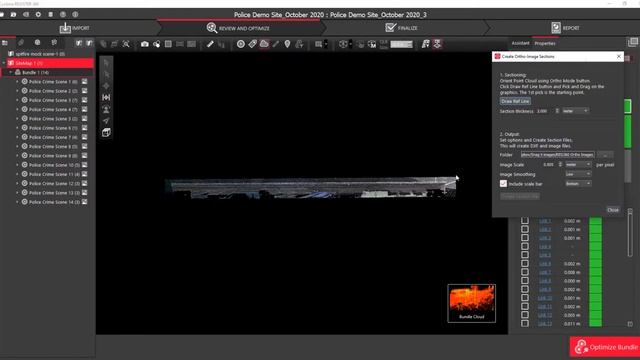Open the Image Smoothing dropdown
Image resolution: width=640 pixels, height=360 pixels.
tap(578, 174)
